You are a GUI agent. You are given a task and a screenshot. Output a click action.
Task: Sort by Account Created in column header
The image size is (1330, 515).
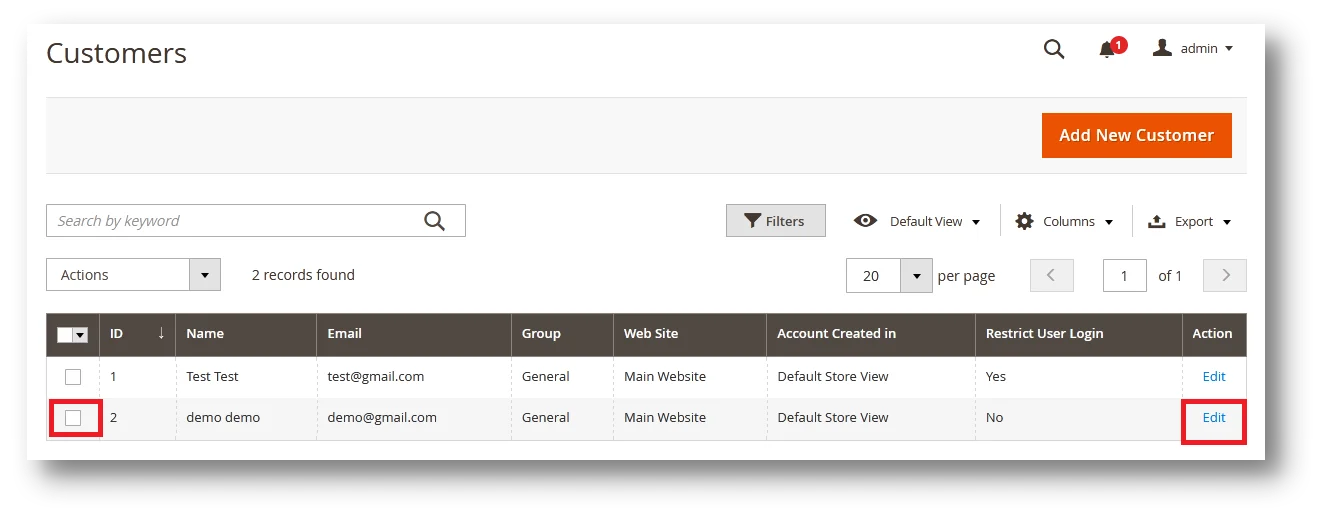click(870, 334)
